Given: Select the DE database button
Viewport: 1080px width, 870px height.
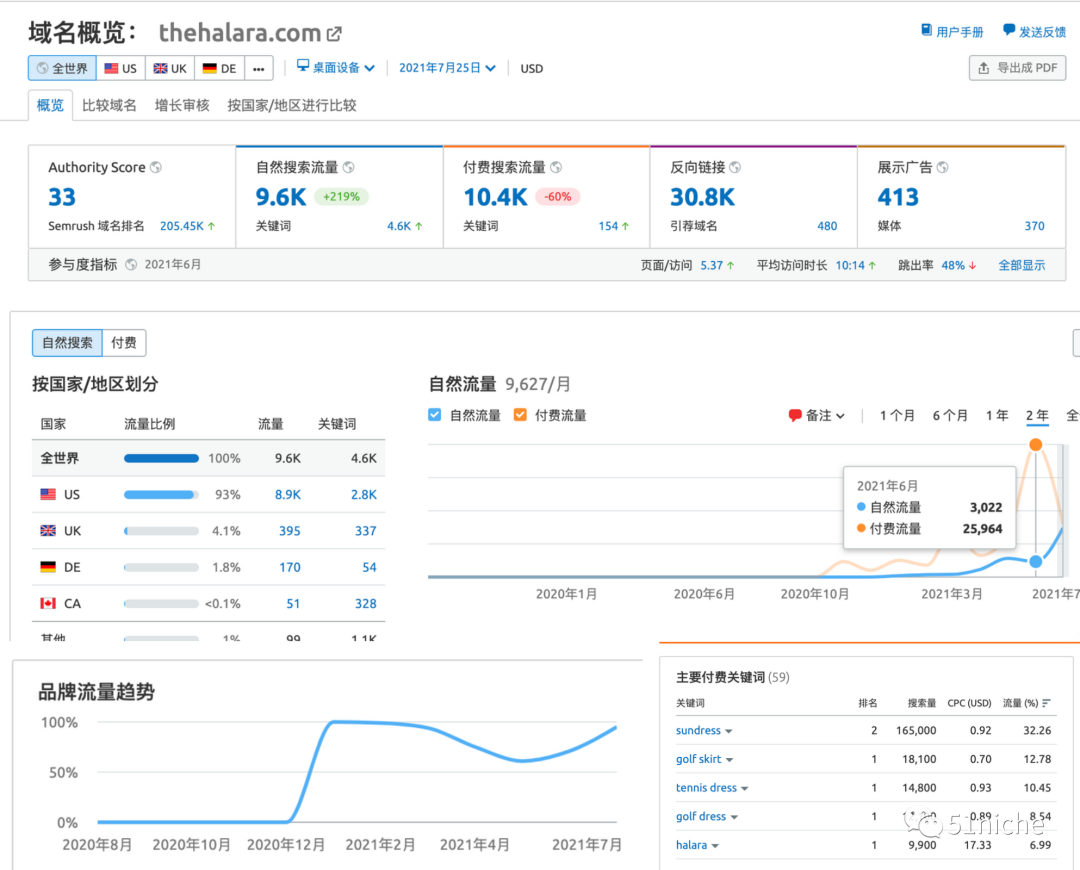Looking at the screenshot, I should click(x=220, y=68).
